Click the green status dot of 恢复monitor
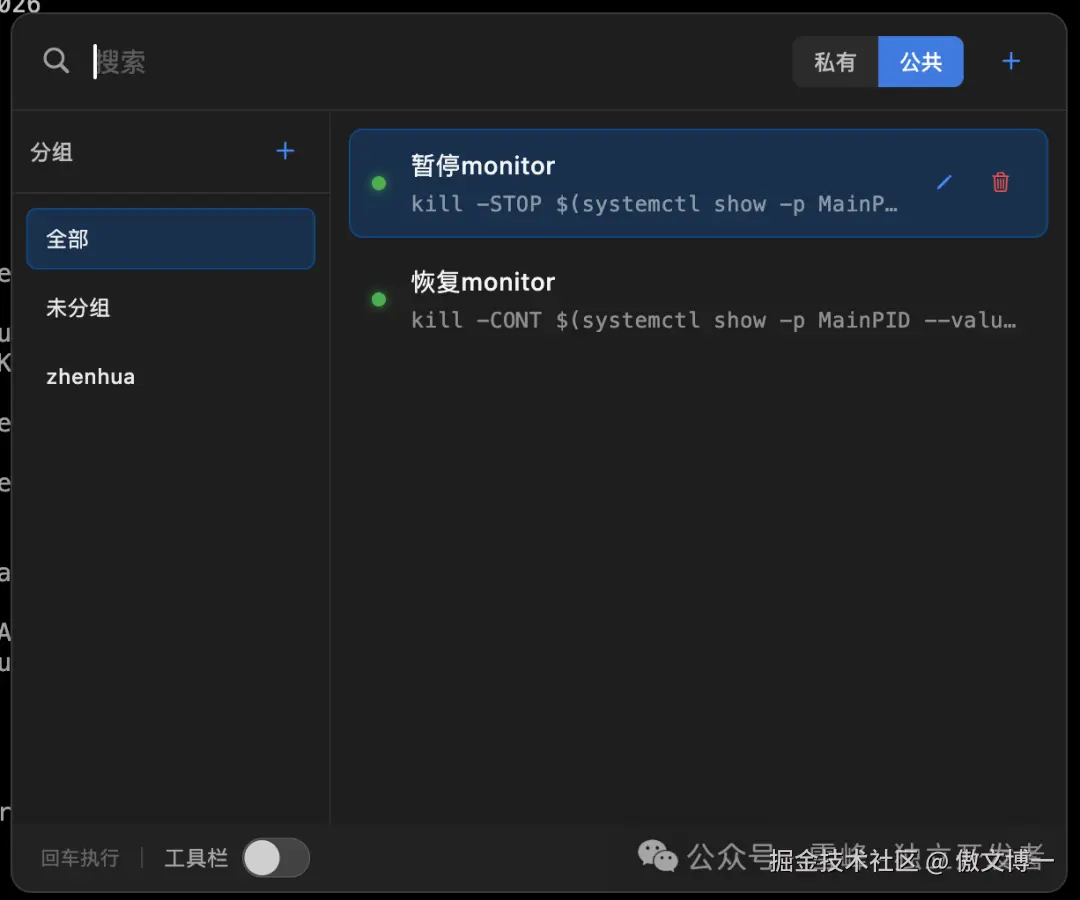This screenshot has height=900, width=1080. tap(379, 299)
